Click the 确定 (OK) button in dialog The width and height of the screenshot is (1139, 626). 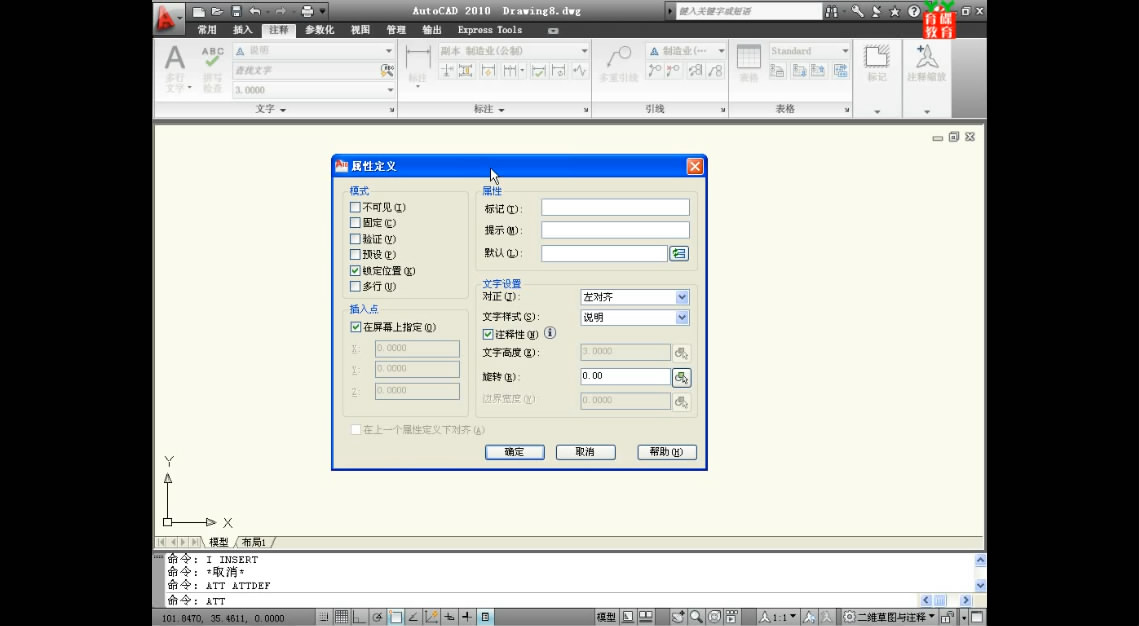point(514,452)
